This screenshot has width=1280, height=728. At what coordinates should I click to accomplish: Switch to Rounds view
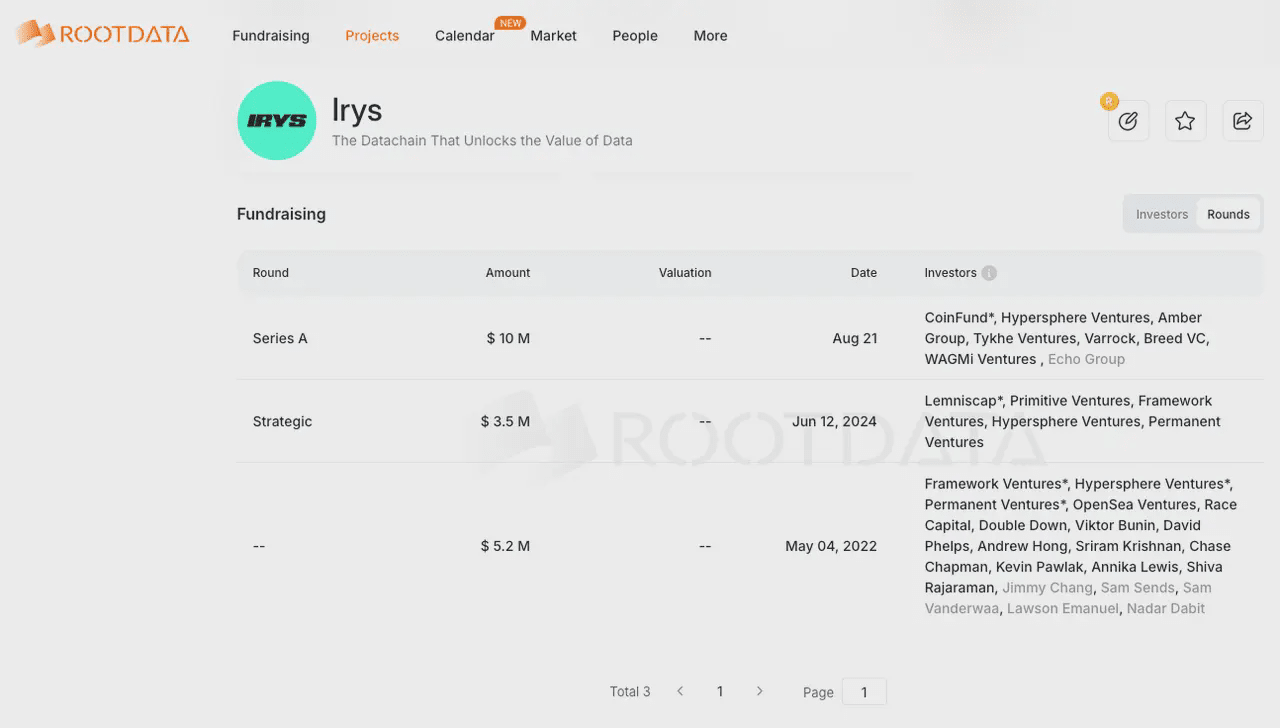(1228, 214)
